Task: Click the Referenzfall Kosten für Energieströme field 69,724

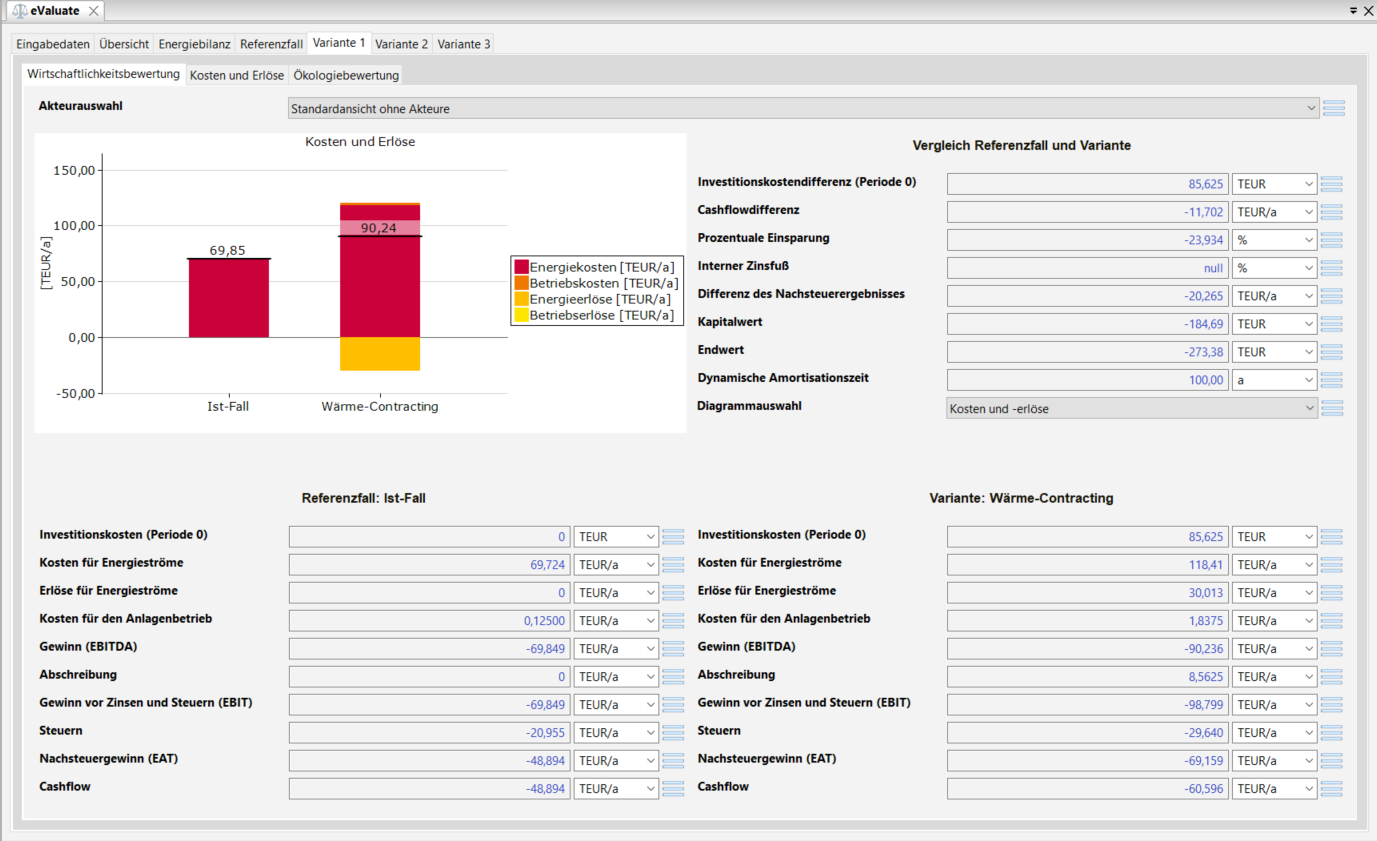Action: 430,565
